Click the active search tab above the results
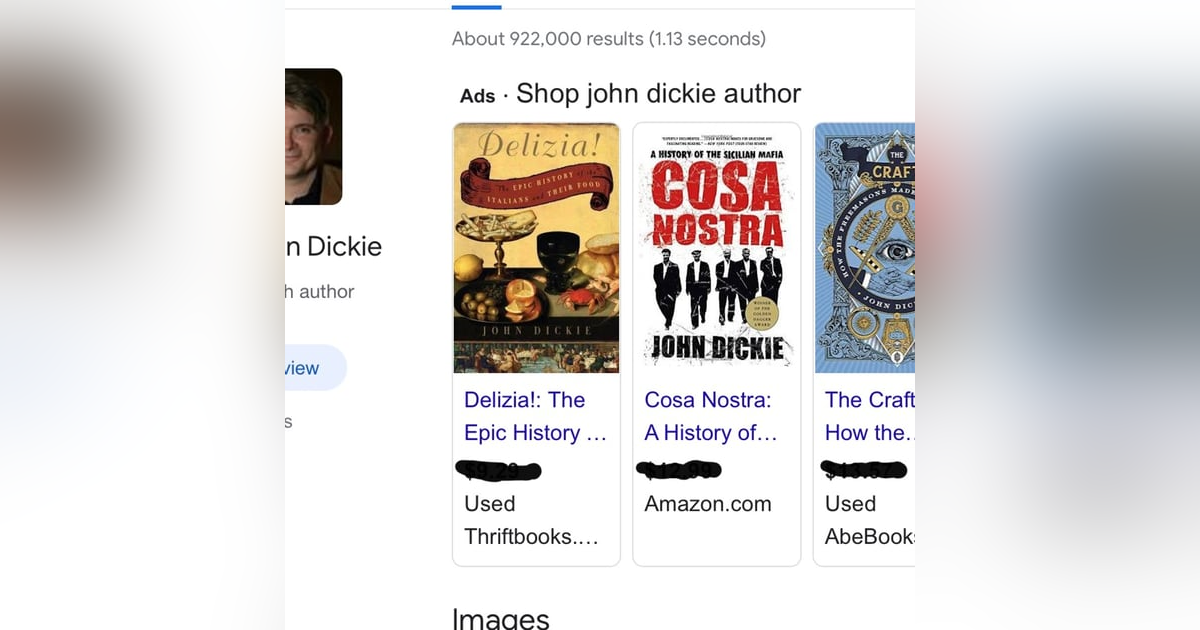 pyautogui.click(x=476, y=4)
